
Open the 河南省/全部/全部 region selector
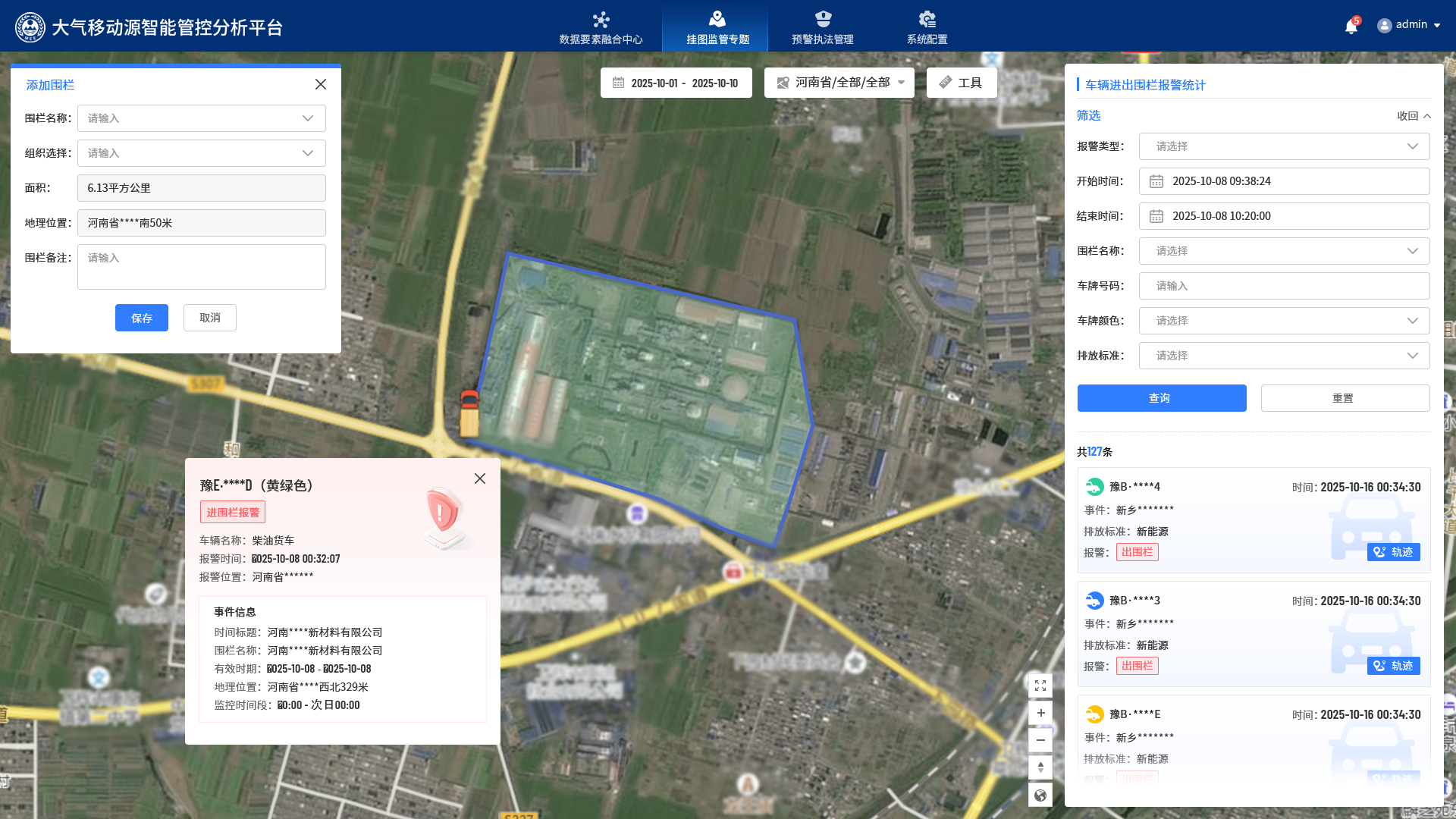(x=839, y=83)
